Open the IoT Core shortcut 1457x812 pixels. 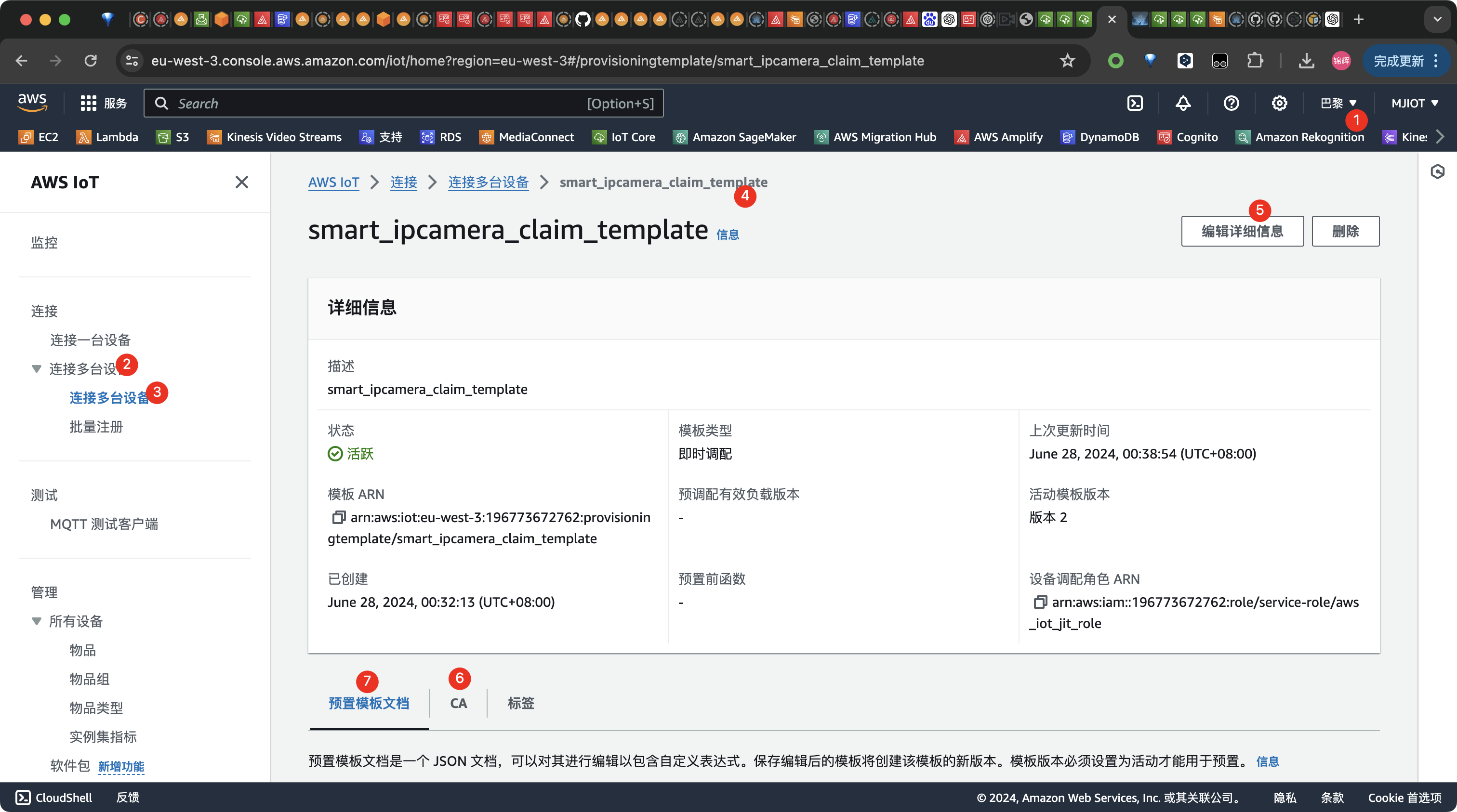(x=623, y=137)
